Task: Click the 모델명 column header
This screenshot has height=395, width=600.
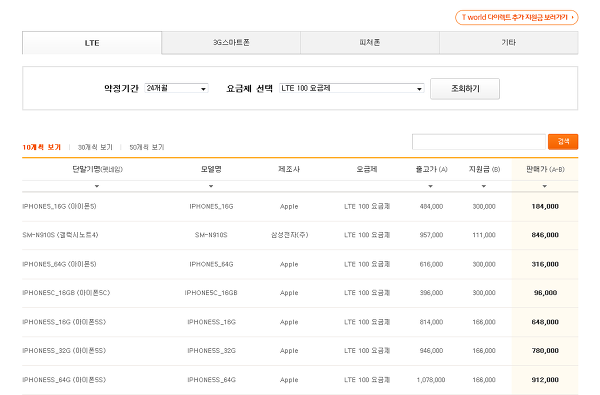Action: (211, 169)
